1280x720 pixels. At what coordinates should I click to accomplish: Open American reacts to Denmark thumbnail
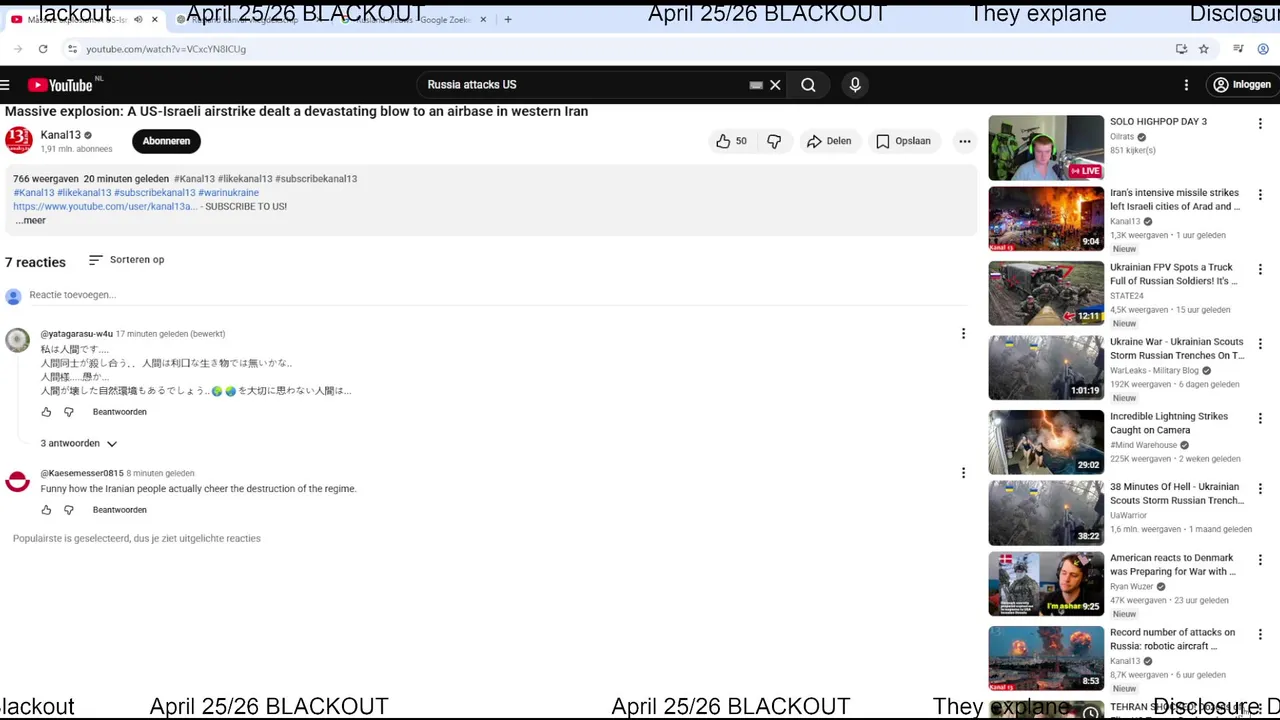point(1046,584)
